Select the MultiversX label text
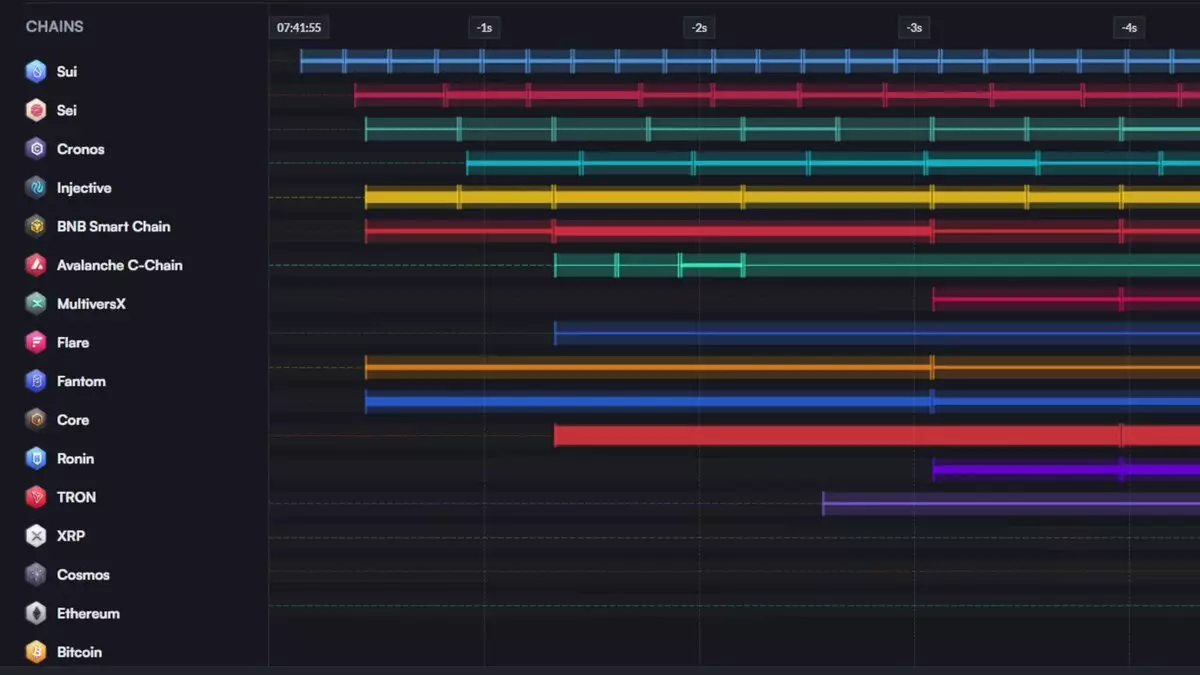 pos(91,303)
